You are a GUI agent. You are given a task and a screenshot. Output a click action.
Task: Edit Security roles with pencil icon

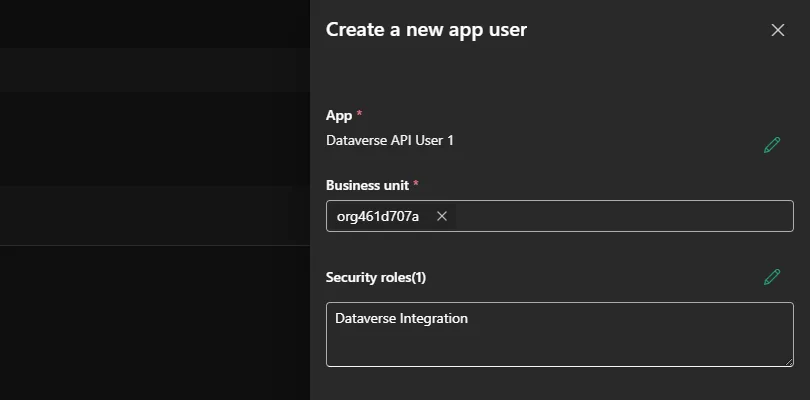772,277
